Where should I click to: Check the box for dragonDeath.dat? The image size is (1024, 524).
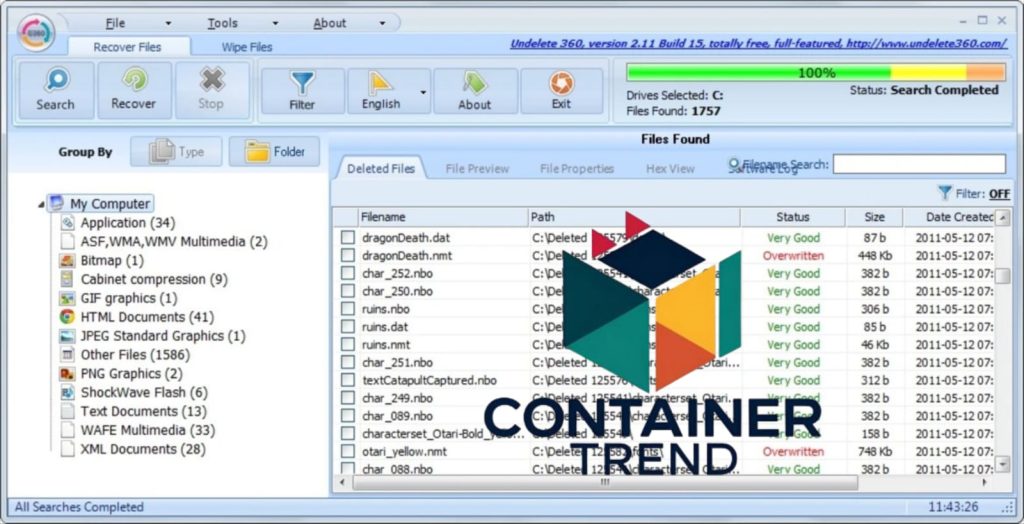coord(348,238)
